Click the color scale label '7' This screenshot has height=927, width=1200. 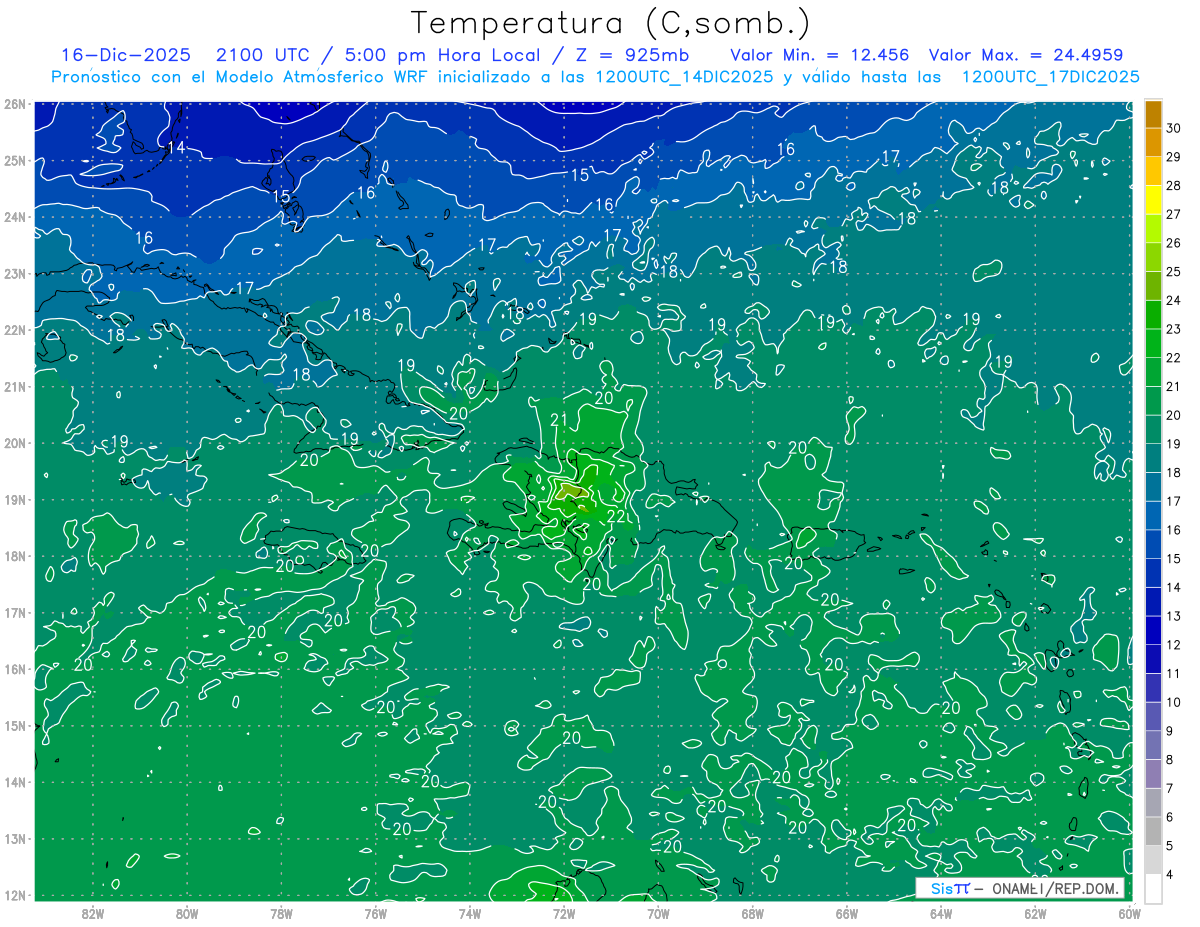[x=1170, y=789]
